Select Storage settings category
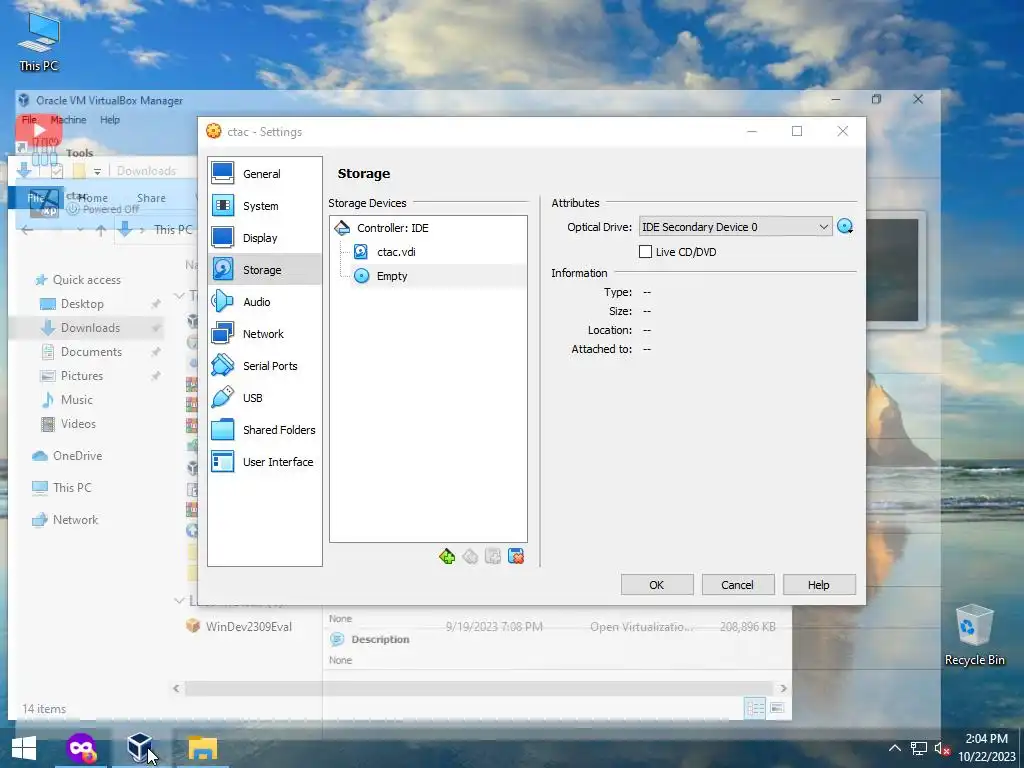Screen dimensions: 1024x768 [264, 270]
